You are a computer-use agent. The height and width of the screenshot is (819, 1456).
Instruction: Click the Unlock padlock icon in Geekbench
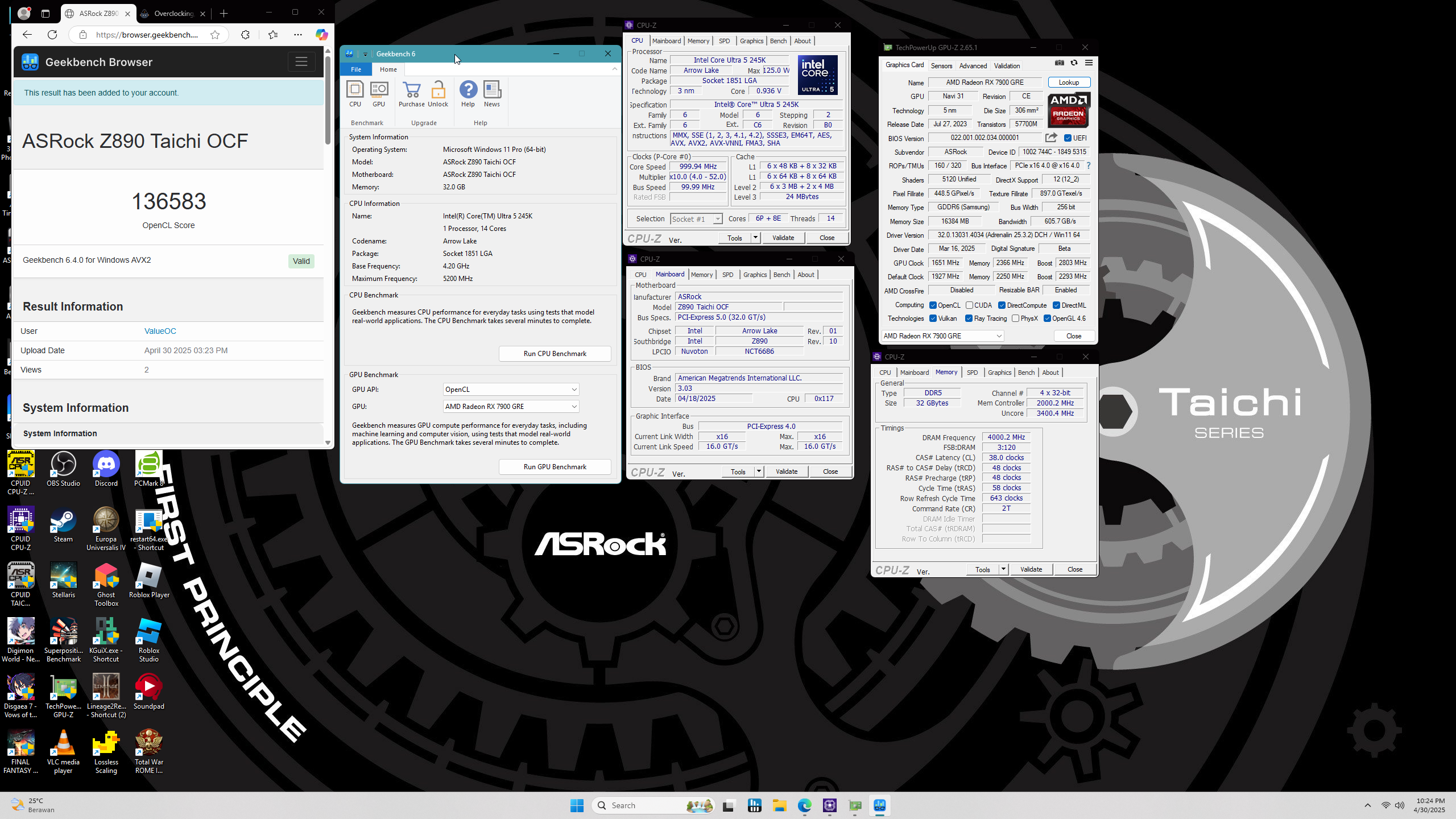tap(438, 94)
